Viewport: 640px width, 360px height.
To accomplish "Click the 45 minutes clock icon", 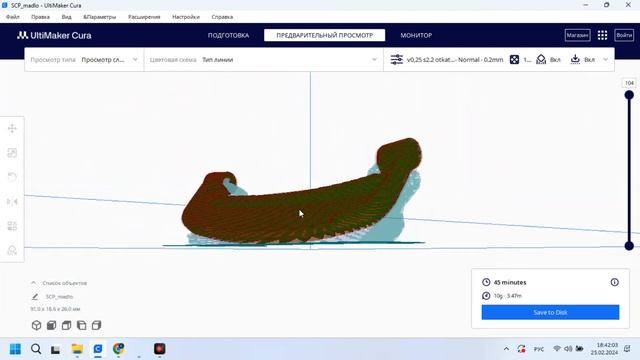I will [x=486, y=282].
